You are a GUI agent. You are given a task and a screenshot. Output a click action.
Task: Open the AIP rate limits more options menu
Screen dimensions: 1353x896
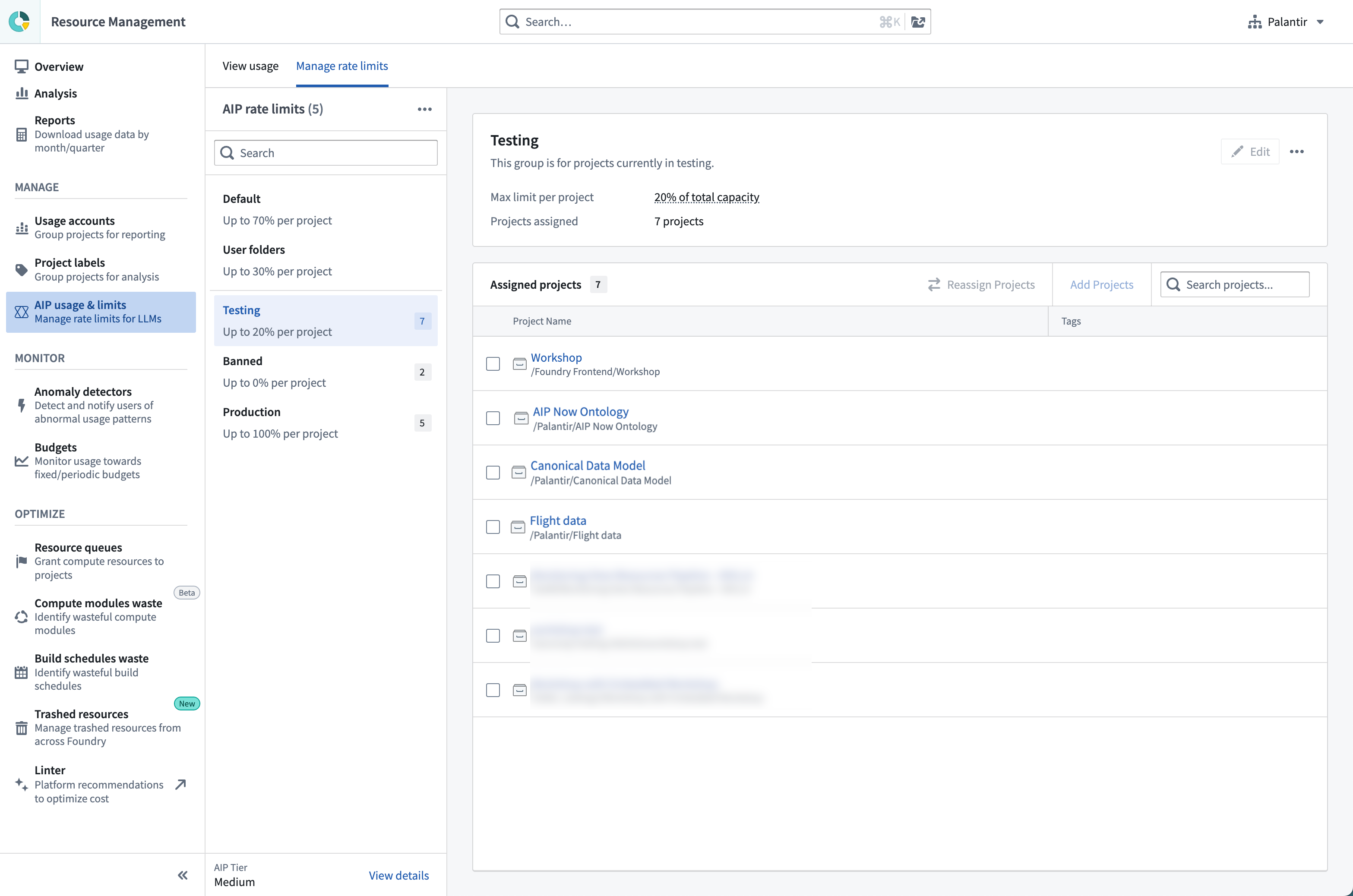point(424,109)
